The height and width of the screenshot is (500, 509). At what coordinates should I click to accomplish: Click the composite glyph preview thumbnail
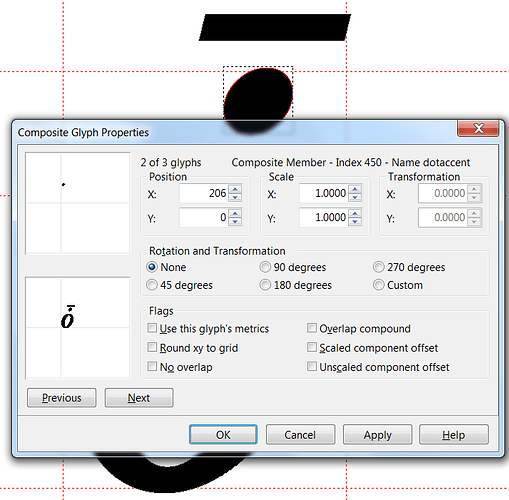click(78, 328)
